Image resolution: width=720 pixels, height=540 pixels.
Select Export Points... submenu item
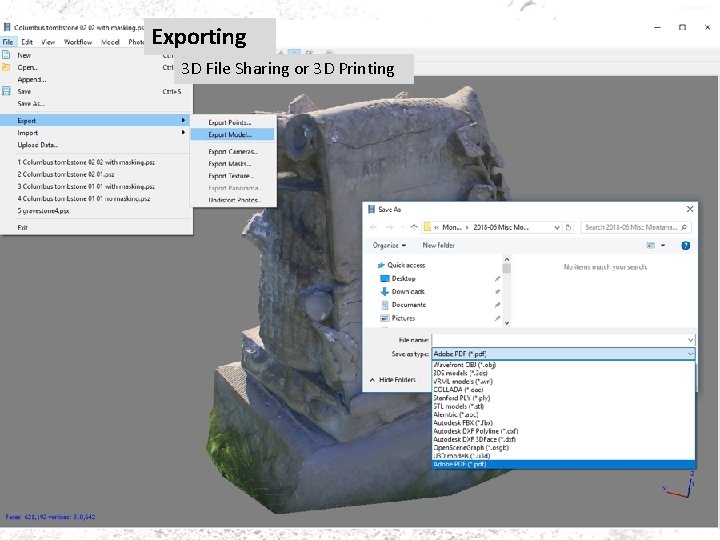click(233, 123)
